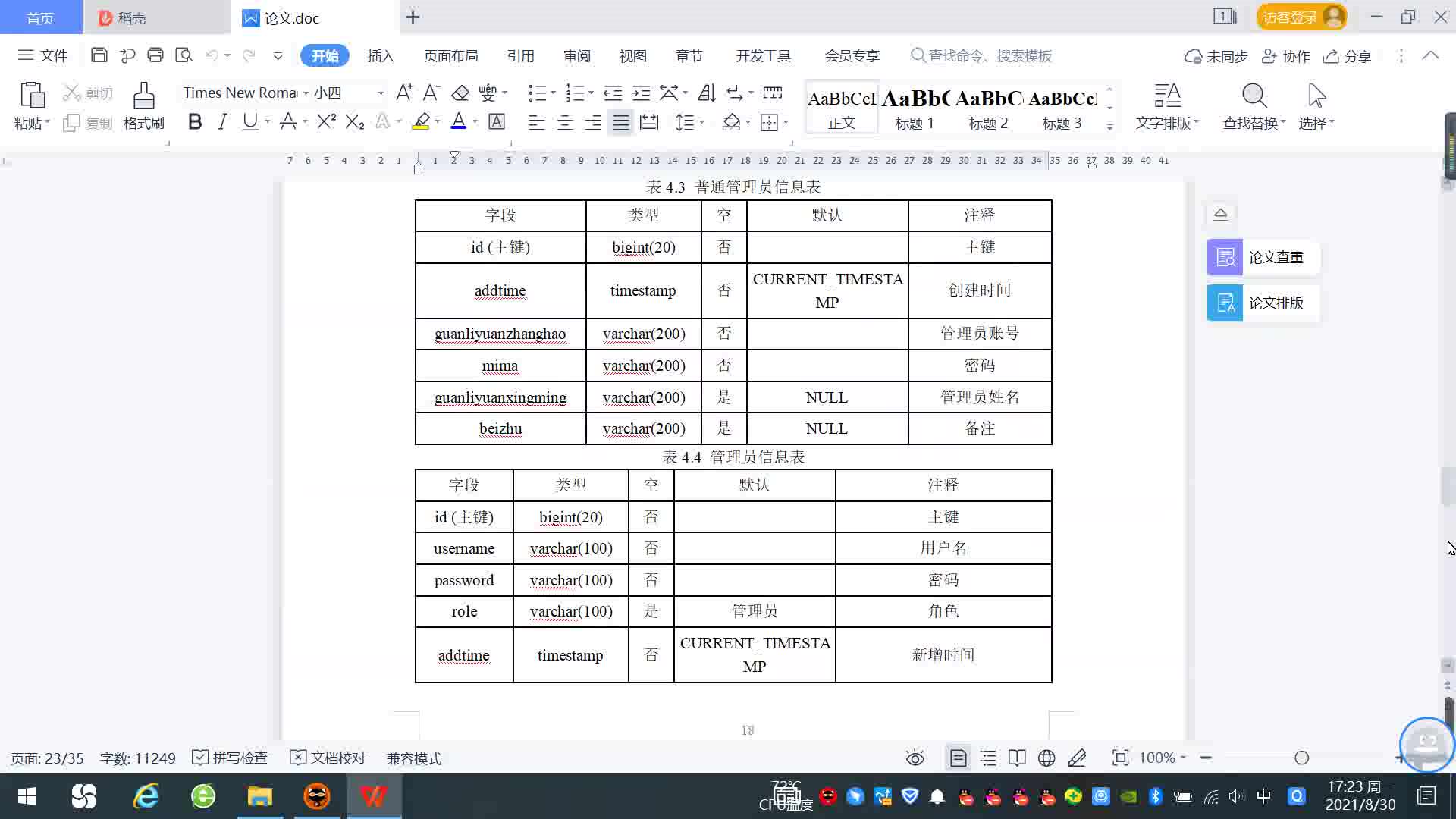Image resolution: width=1456 pixels, height=819 pixels.
Task: Click the eye protection mode icon
Action: (x=915, y=758)
